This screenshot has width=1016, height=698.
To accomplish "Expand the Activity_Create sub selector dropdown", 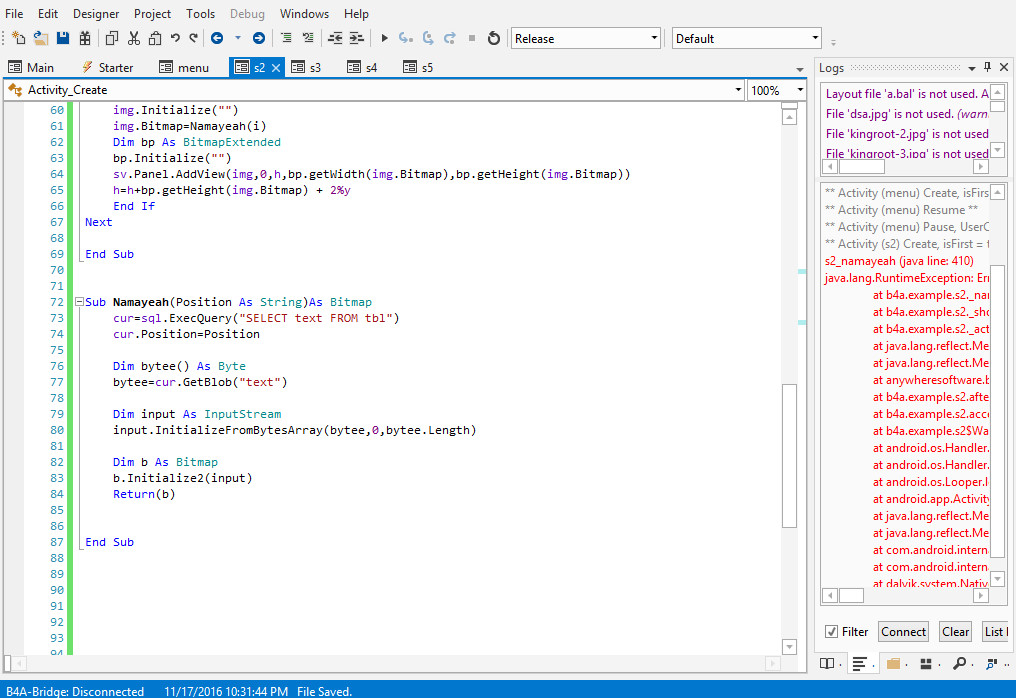I will point(737,90).
